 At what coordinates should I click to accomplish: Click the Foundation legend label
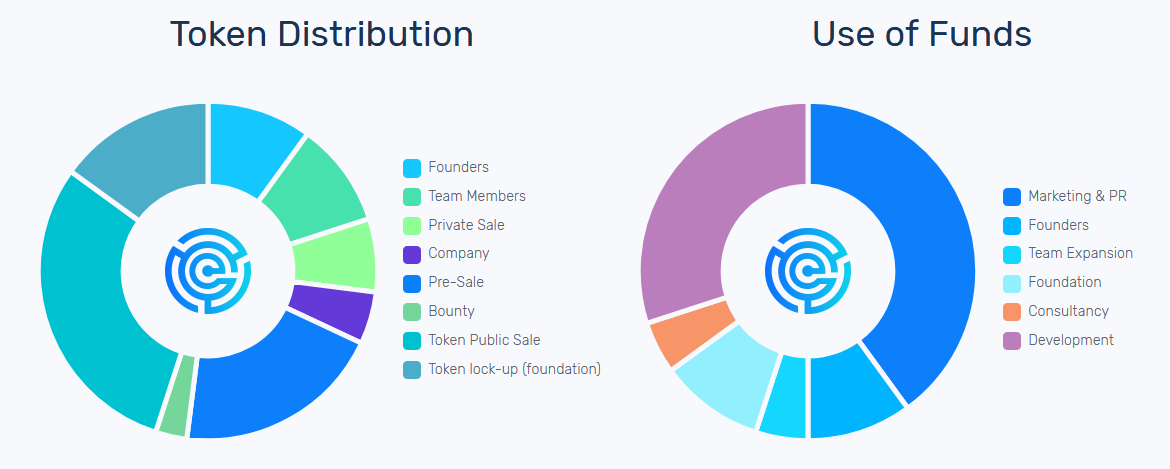1064,283
